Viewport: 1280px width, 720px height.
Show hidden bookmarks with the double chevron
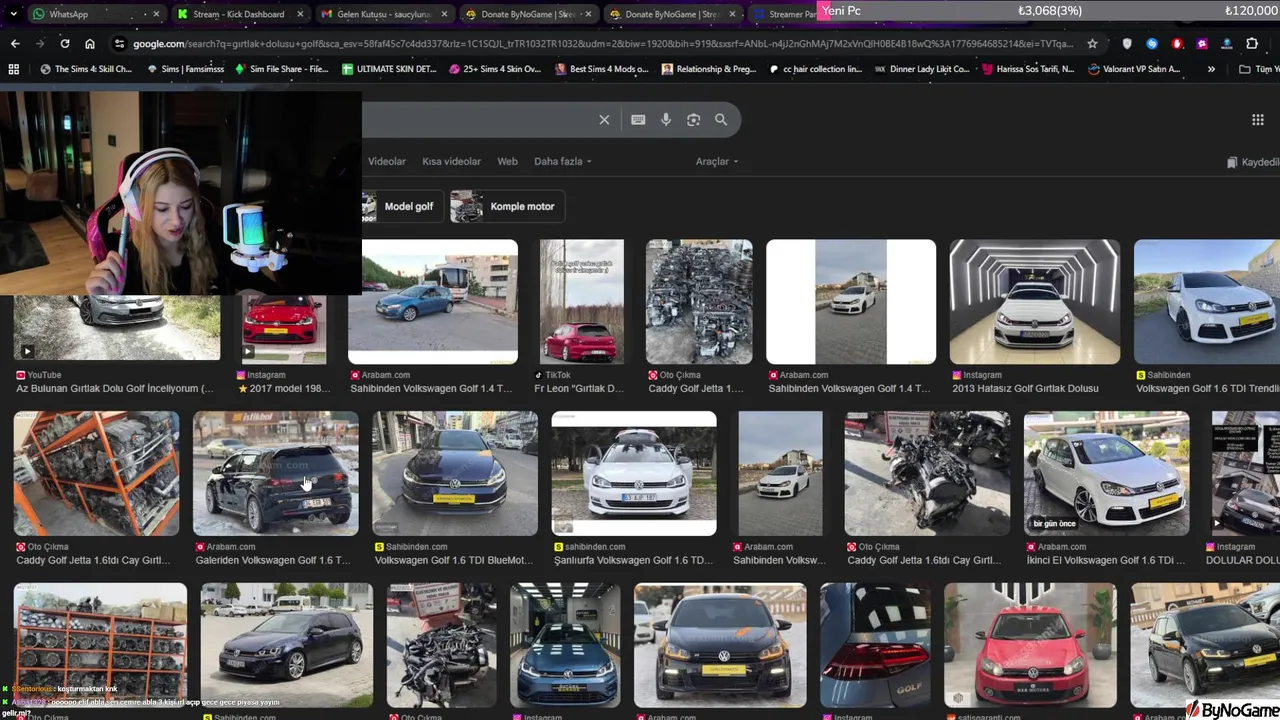point(1211,69)
